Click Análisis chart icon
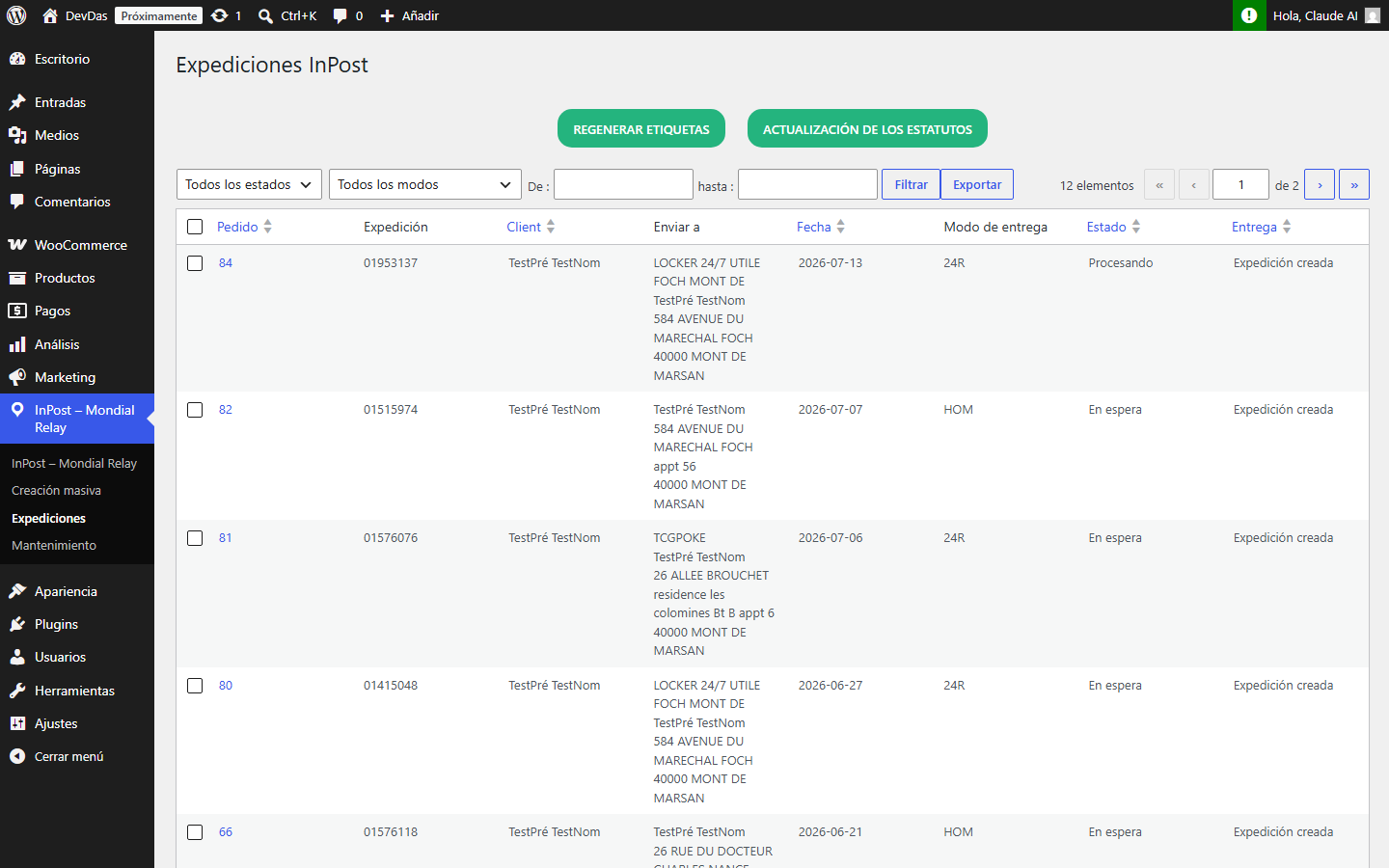The image size is (1389, 868). click(x=17, y=344)
